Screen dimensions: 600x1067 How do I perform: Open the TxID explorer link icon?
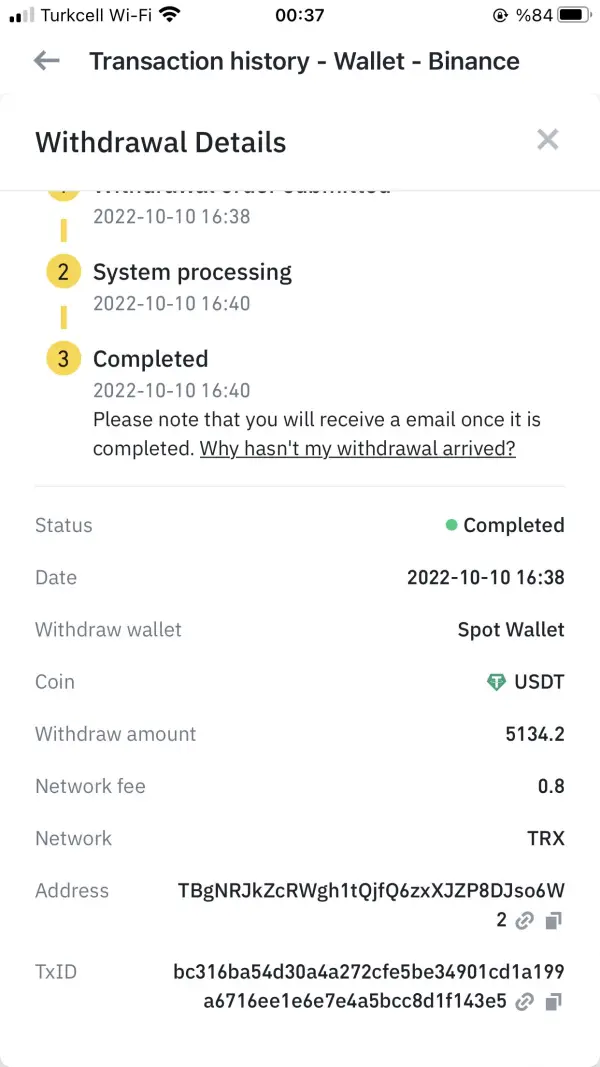coord(524,1001)
